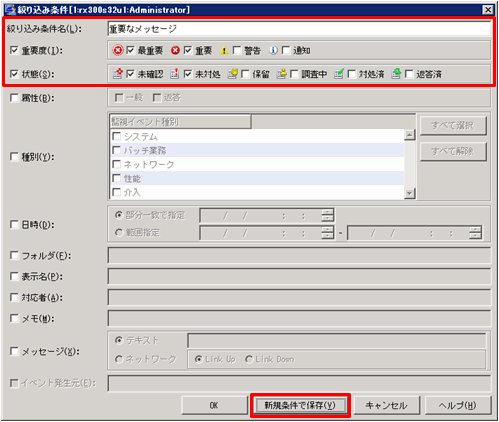Click the すべて選択 button
The width and height of the screenshot is (499, 422).
(453, 126)
